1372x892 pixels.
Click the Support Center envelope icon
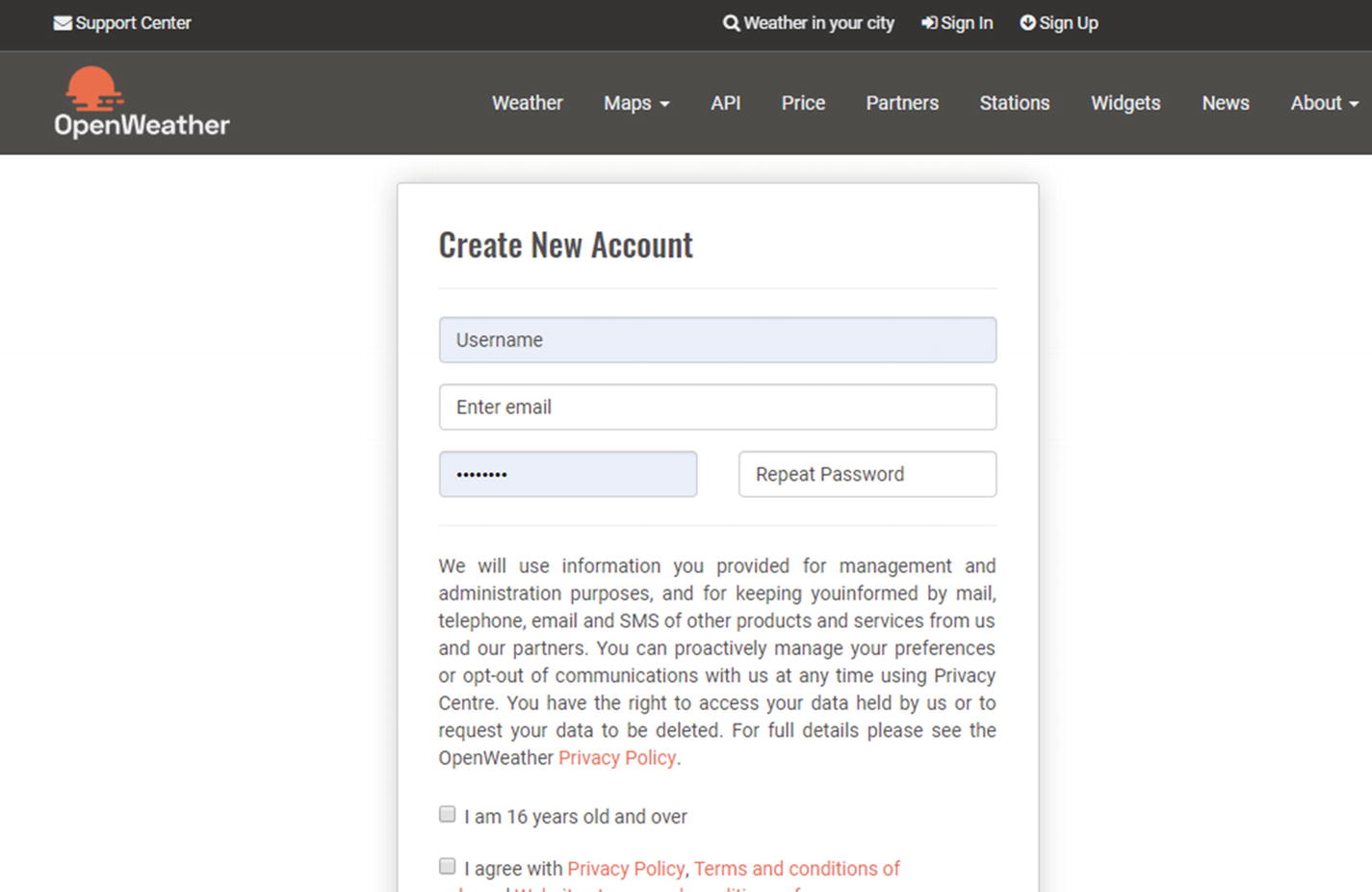63,23
